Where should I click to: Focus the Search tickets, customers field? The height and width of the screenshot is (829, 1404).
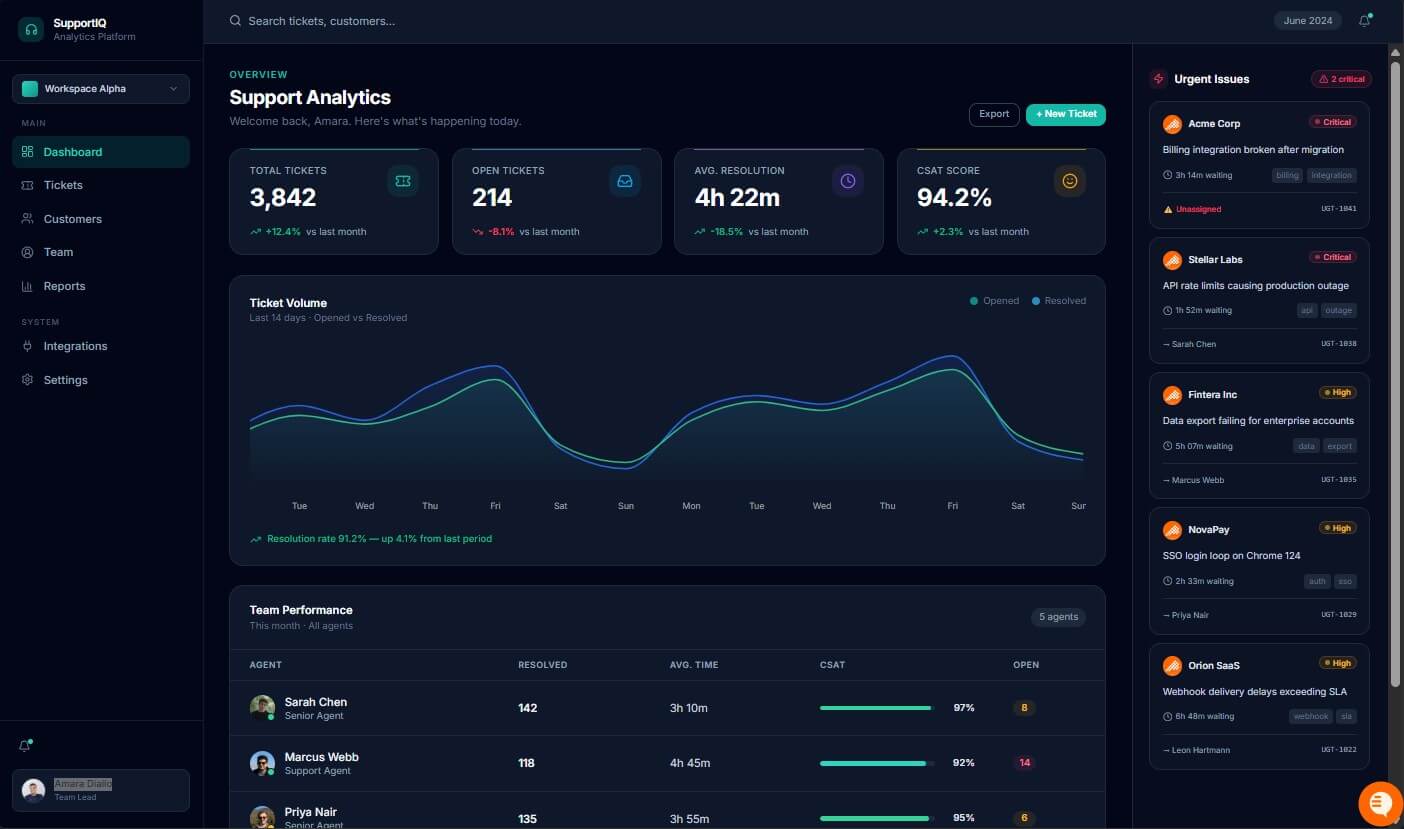coord(321,21)
